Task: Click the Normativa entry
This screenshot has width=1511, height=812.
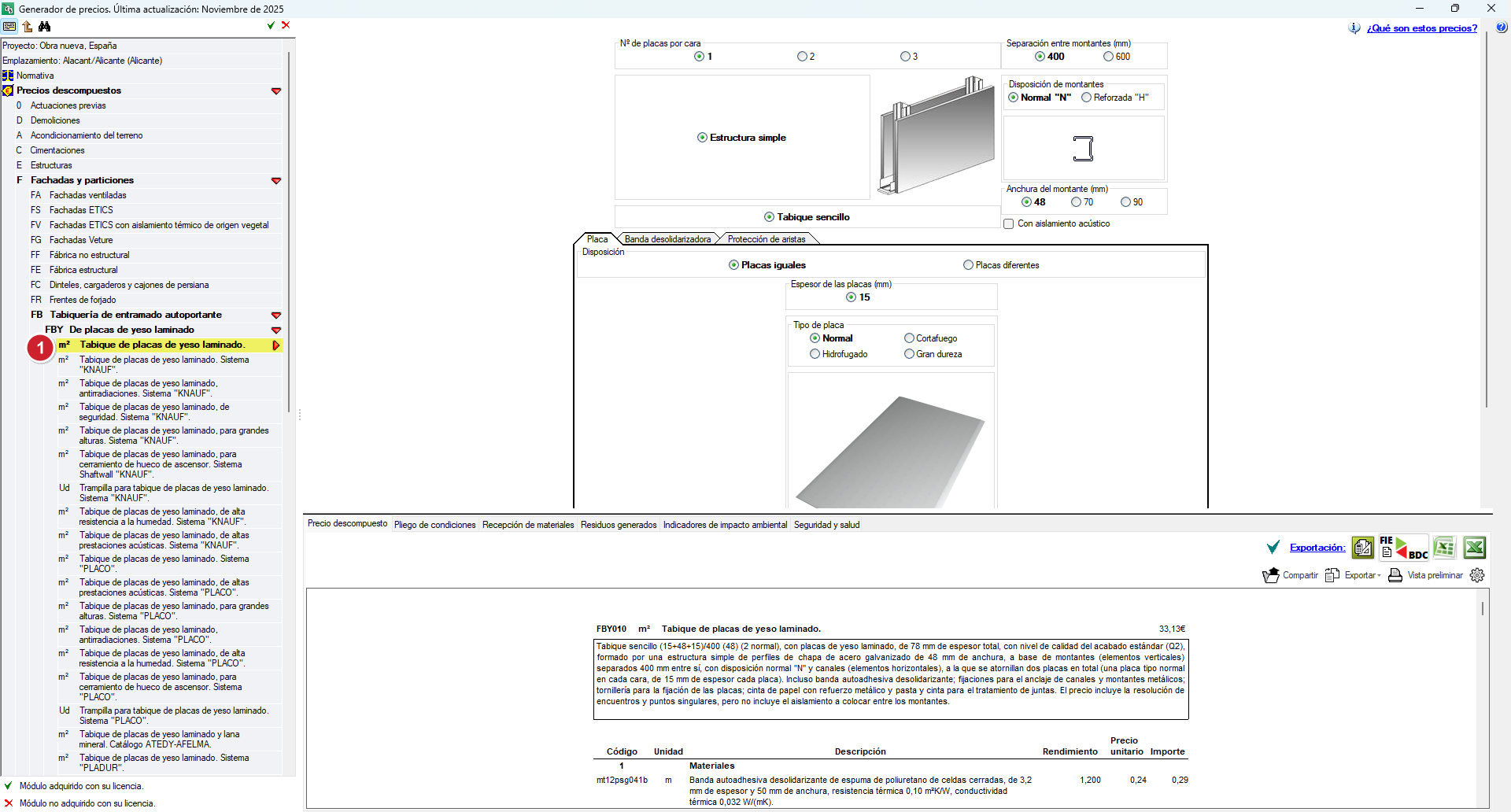Action: tap(35, 76)
